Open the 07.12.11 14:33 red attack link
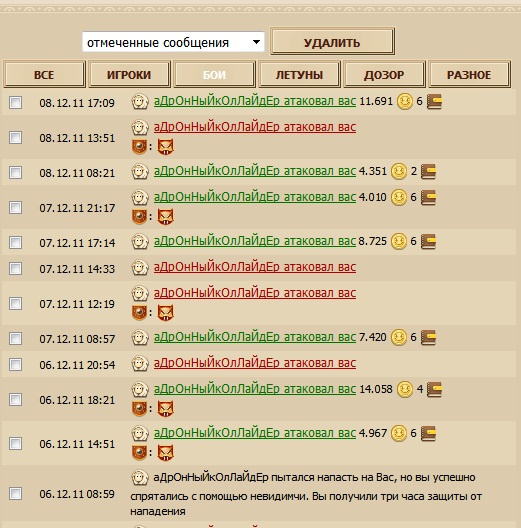The height and width of the screenshot is (528, 521). [255, 267]
